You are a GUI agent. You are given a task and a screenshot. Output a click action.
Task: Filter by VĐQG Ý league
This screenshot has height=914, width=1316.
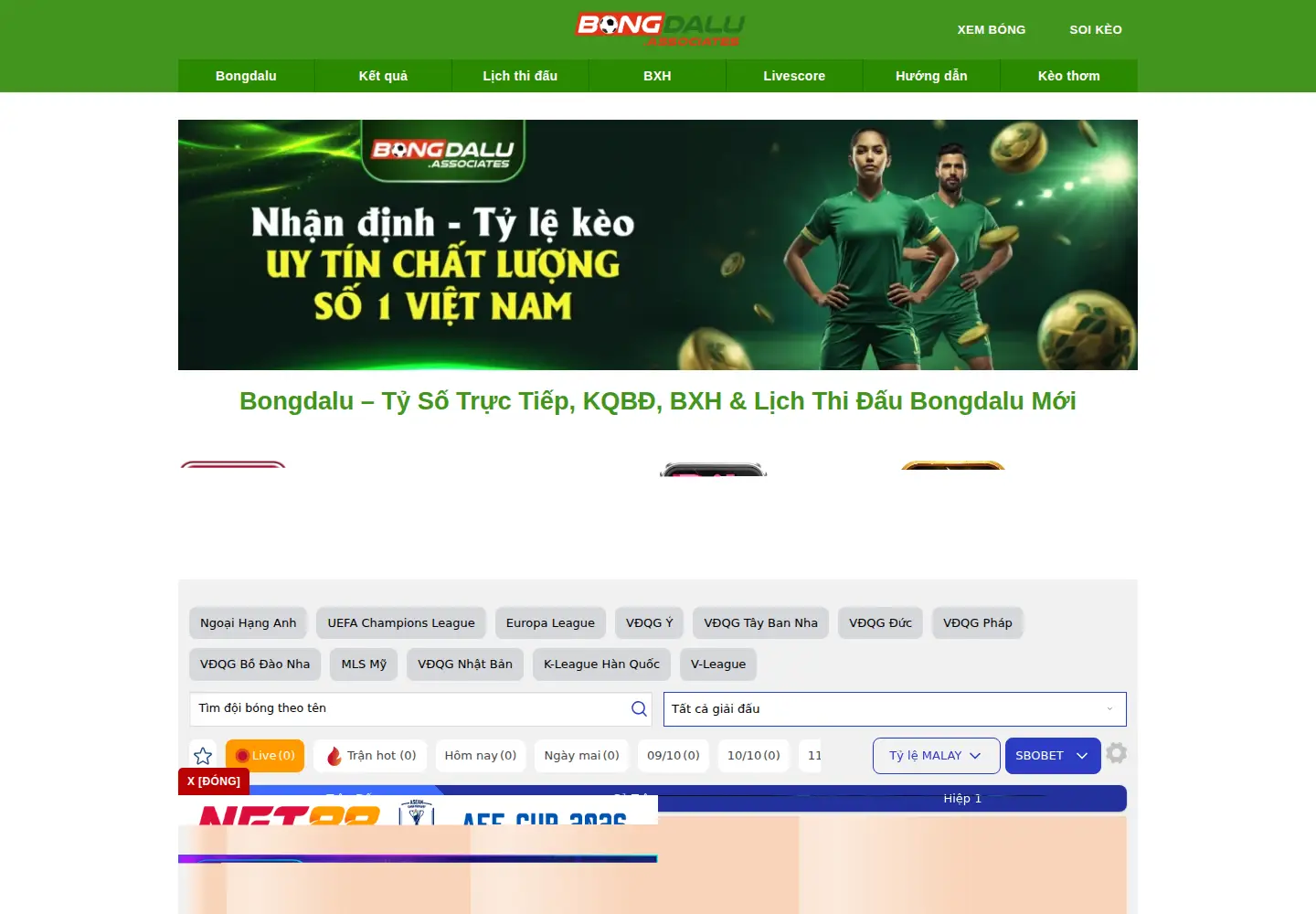pyautogui.click(x=649, y=622)
